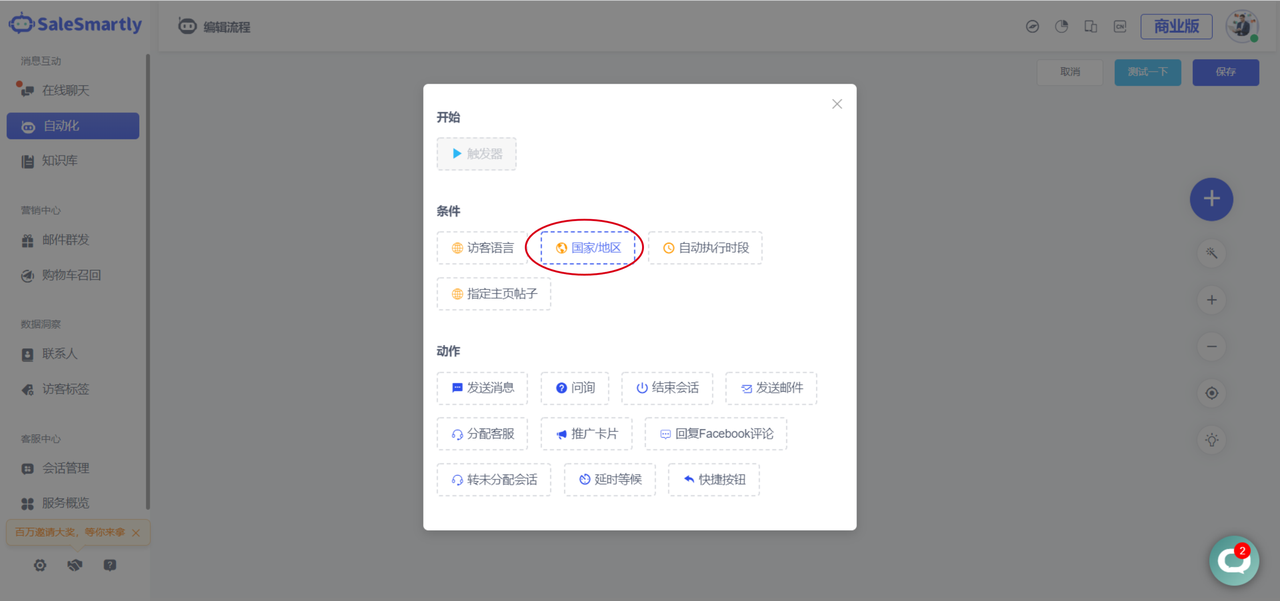Click the blue plus add-node button
This screenshot has width=1280, height=601.
(x=1211, y=199)
